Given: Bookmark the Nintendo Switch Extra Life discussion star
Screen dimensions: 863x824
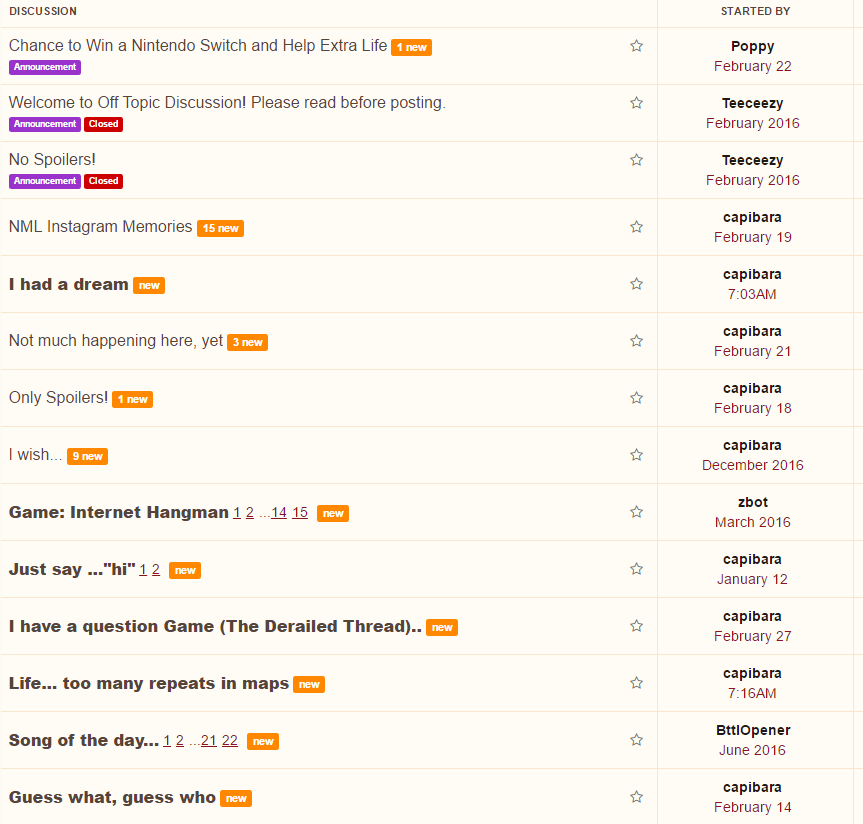Looking at the screenshot, I should tap(636, 46).
